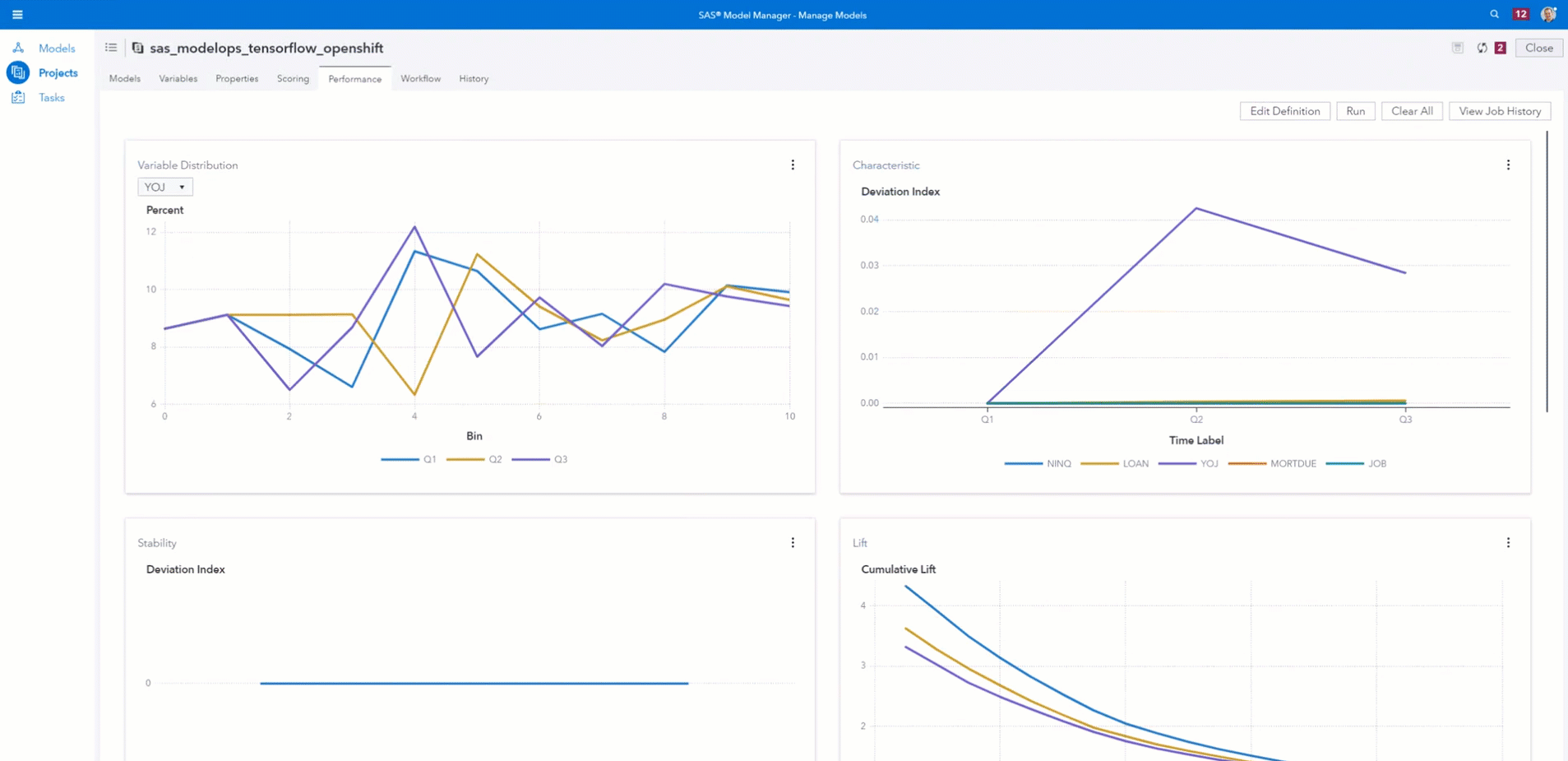This screenshot has width=1568, height=761.
Task: Toggle the project list panel icon
Action: point(111,48)
